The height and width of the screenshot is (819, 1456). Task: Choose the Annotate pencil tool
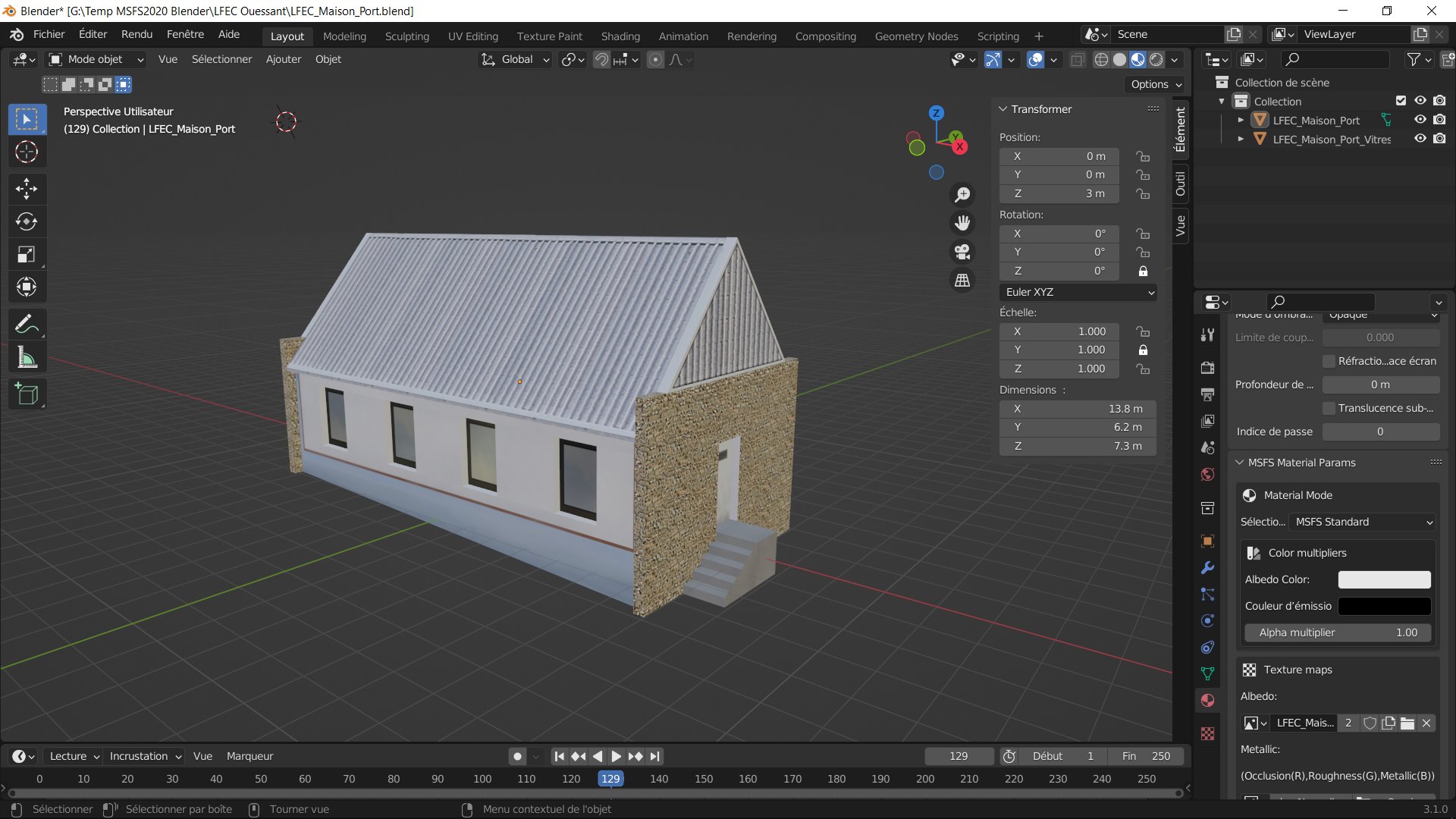coord(27,325)
